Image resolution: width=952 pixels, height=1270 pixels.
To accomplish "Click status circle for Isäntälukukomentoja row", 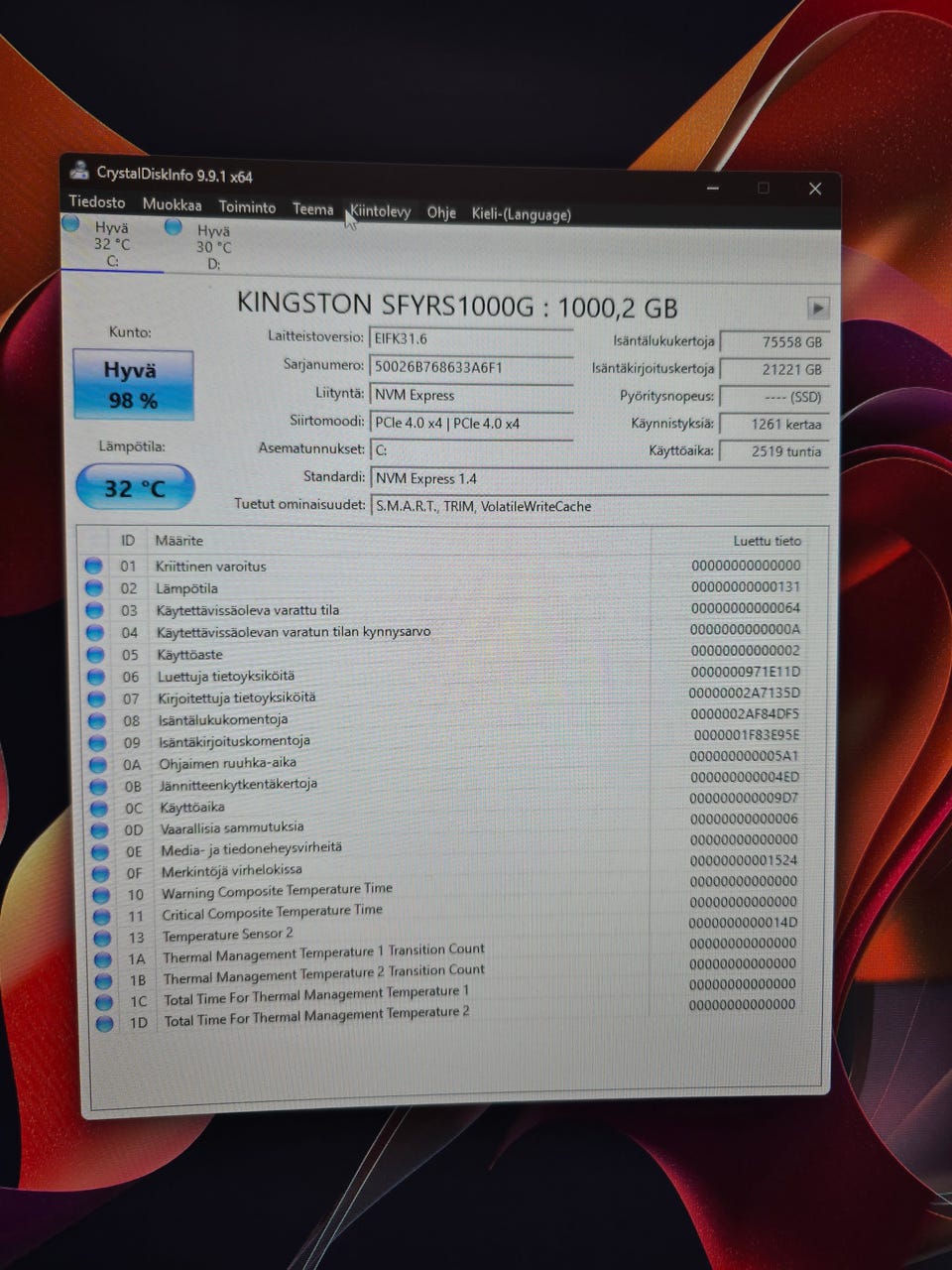I will [x=97, y=720].
